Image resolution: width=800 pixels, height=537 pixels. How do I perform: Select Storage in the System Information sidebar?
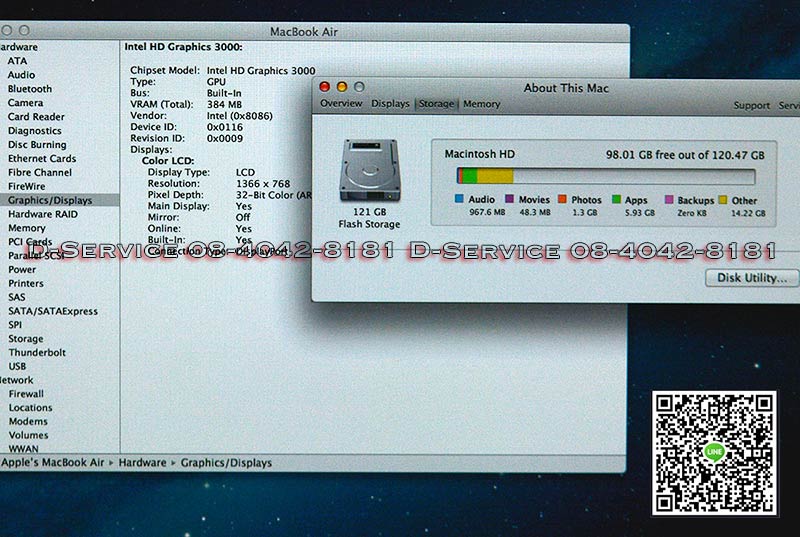point(26,339)
